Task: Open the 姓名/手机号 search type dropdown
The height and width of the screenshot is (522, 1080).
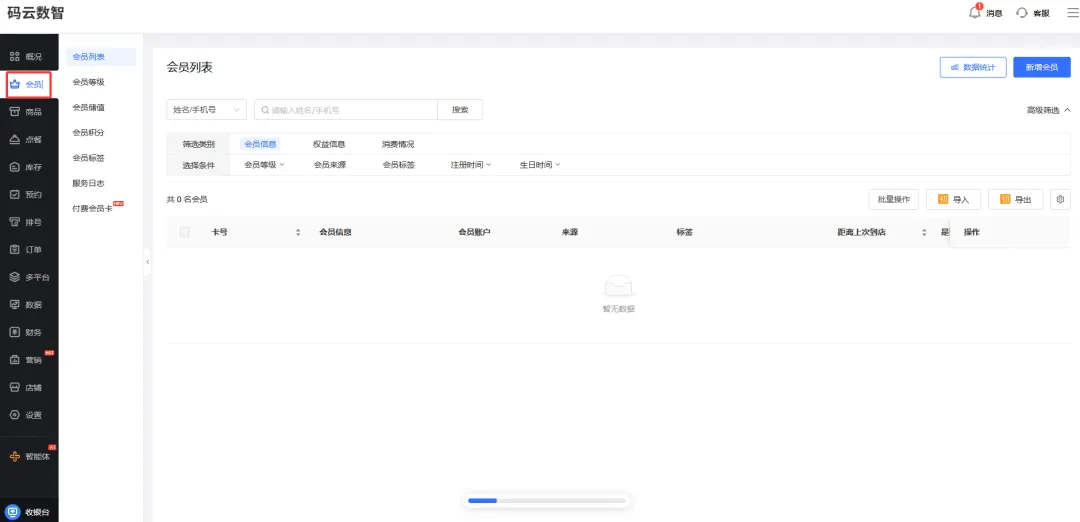Action: (207, 109)
